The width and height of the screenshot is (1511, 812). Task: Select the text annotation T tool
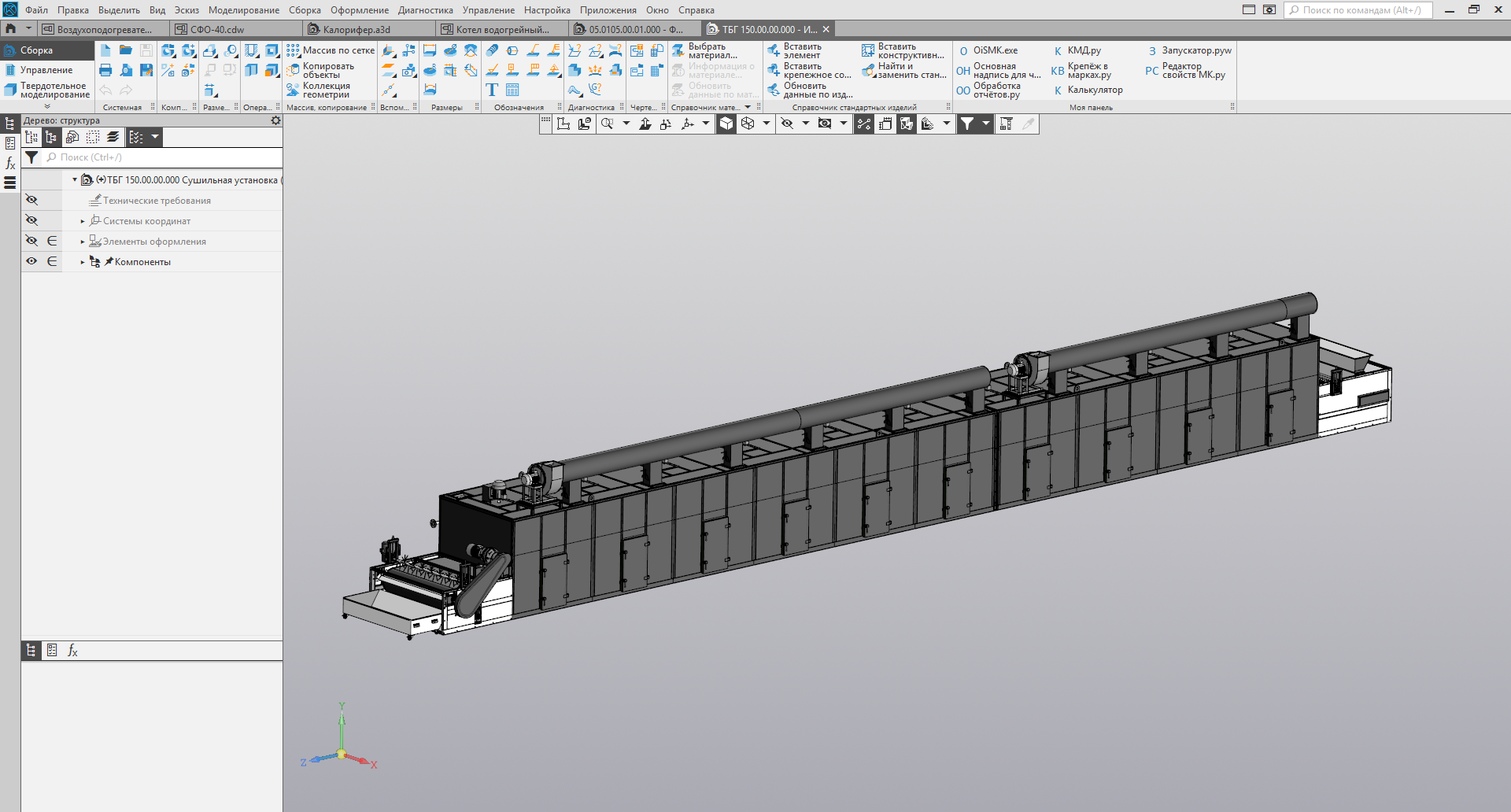(x=492, y=90)
